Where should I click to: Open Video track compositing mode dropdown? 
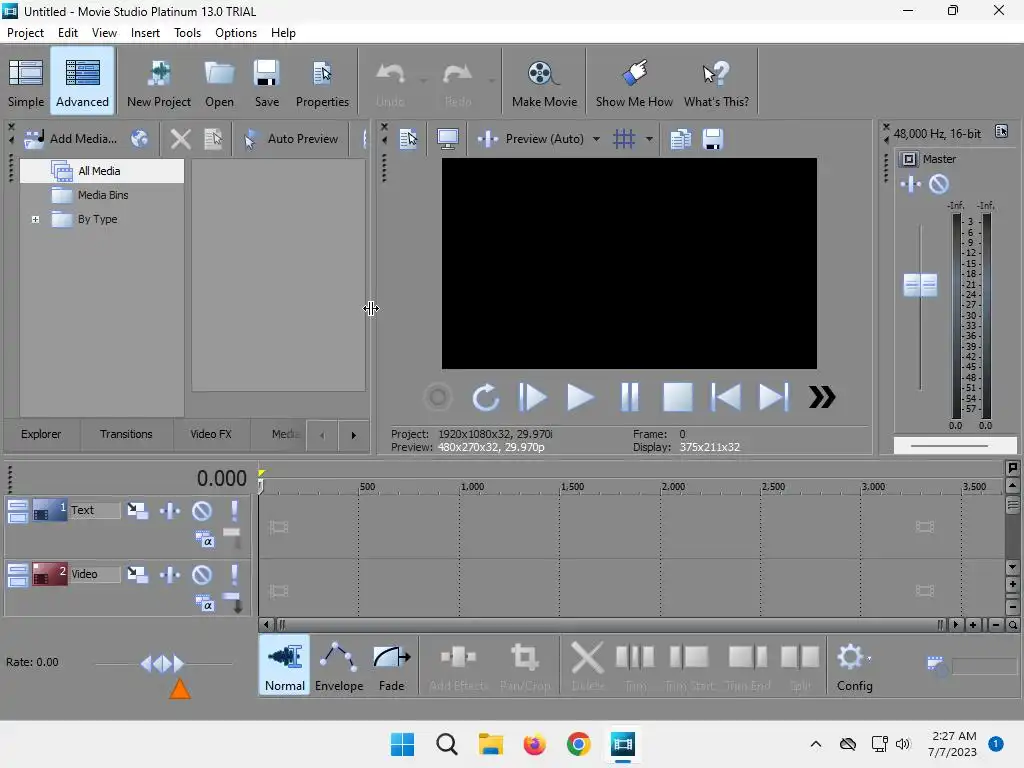pyautogui.click(x=205, y=604)
